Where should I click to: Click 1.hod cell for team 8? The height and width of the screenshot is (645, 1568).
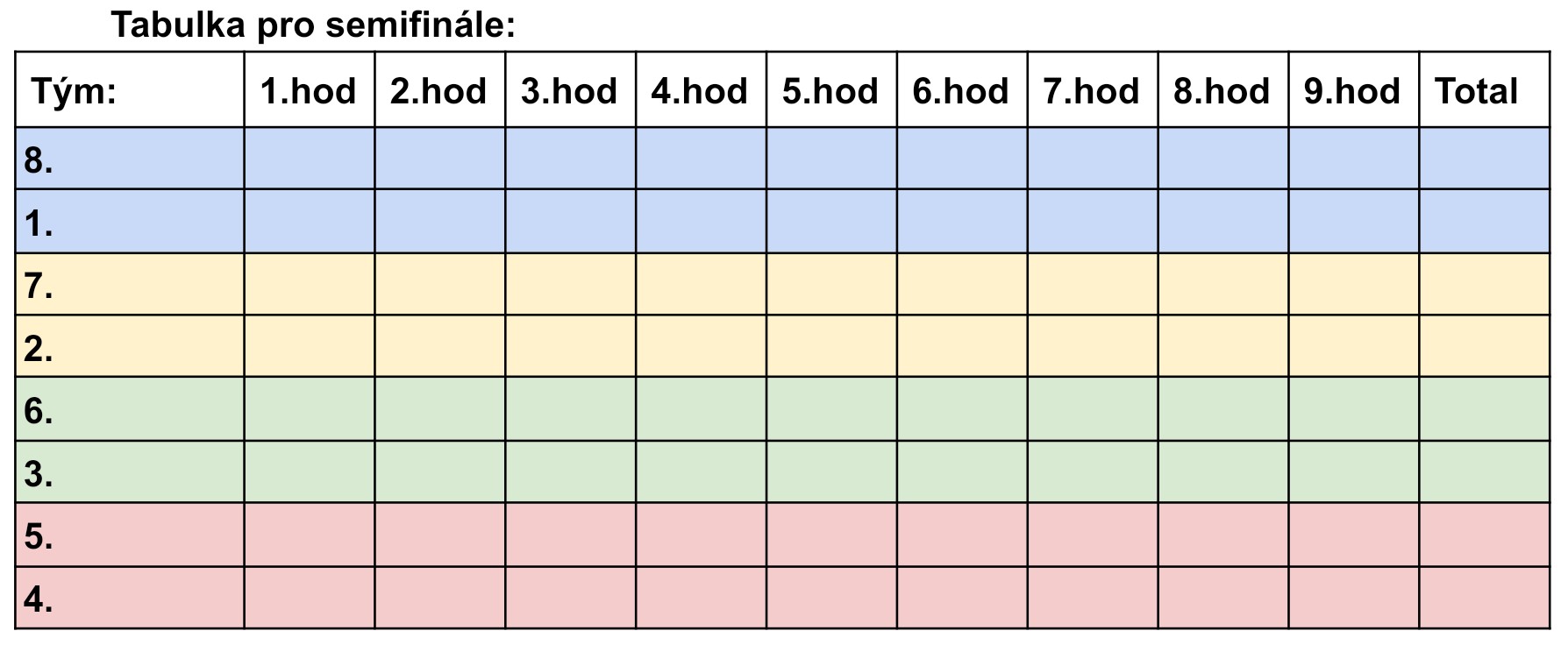pyautogui.click(x=309, y=159)
